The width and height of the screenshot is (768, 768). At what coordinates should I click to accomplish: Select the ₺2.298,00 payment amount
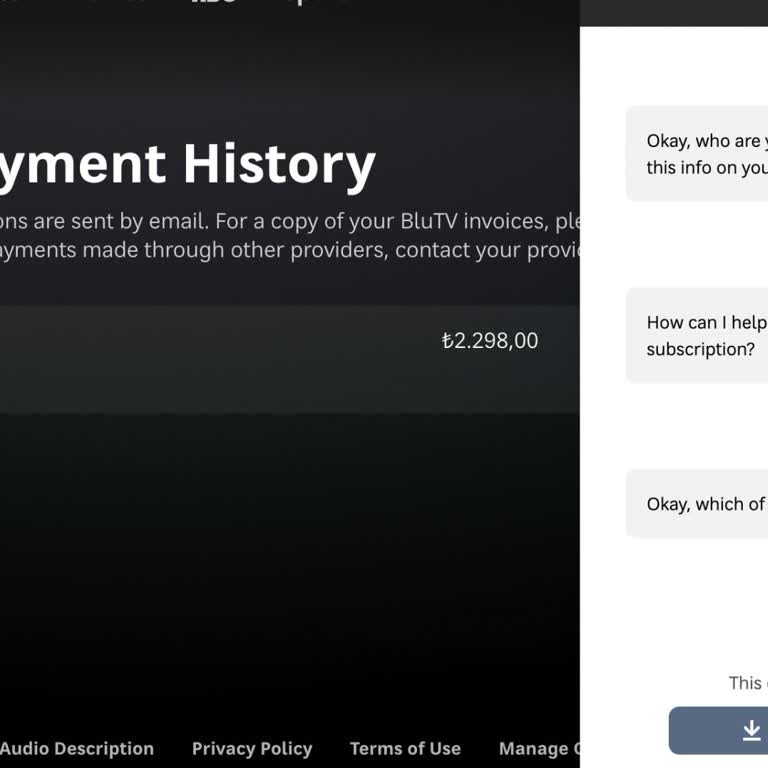(x=490, y=341)
